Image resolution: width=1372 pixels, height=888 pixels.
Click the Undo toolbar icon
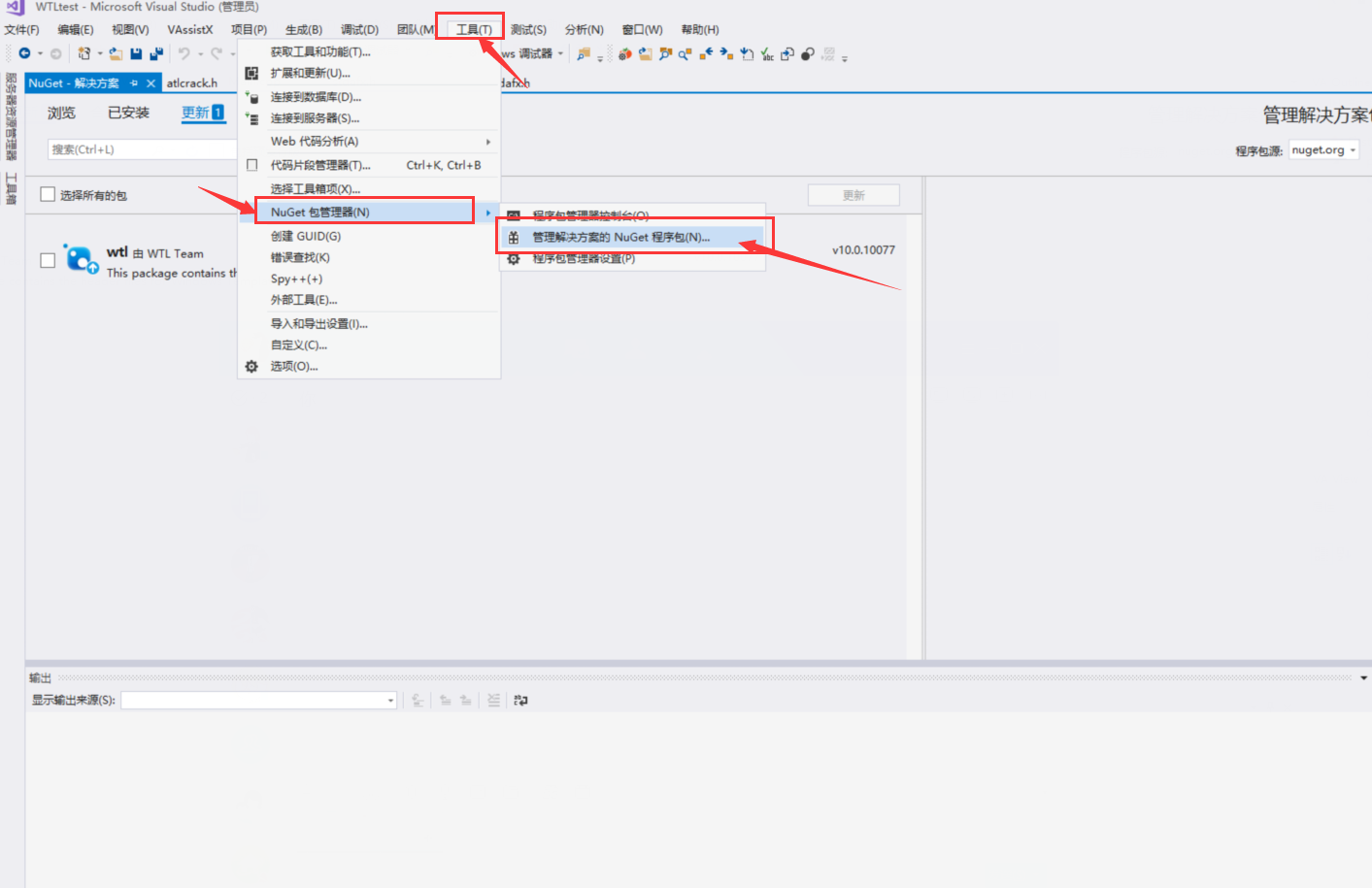click(186, 53)
